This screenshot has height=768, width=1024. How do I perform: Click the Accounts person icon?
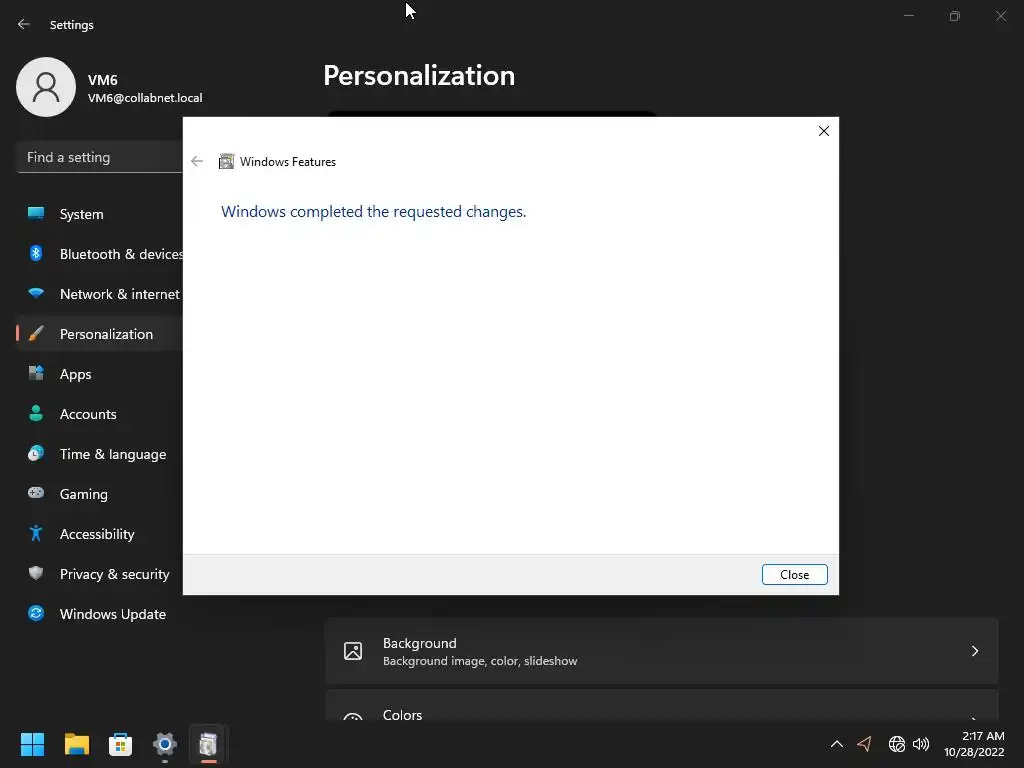click(36, 413)
